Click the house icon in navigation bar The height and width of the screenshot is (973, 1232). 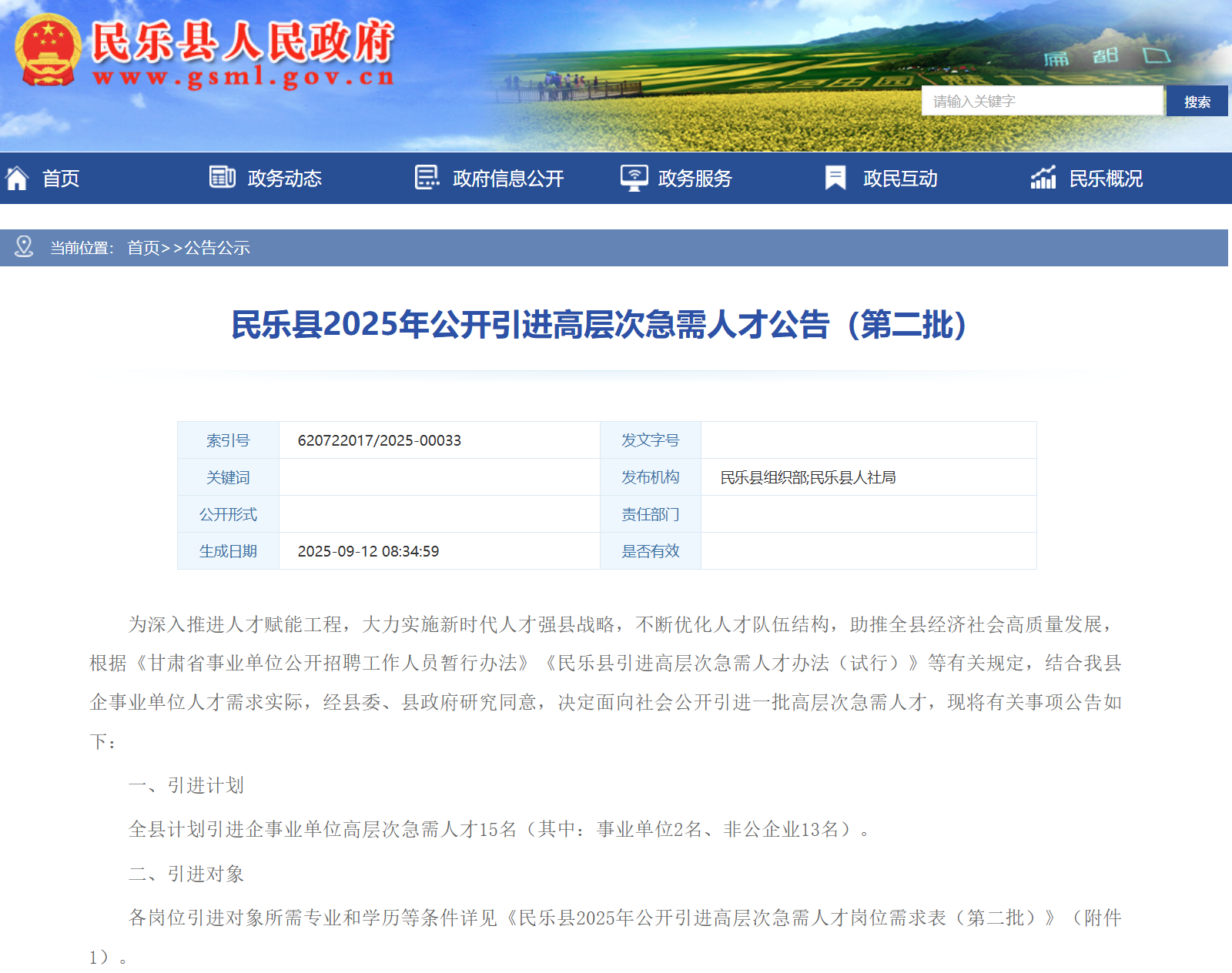(x=17, y=178)
